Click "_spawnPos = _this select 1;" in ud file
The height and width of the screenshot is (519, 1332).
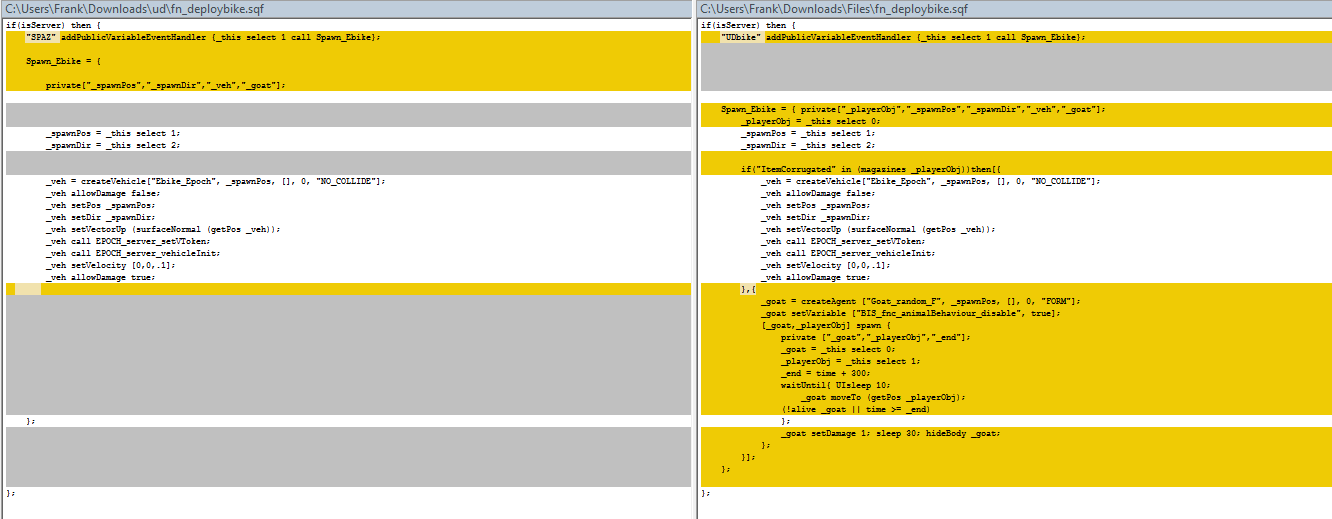[x=113, y=133]
